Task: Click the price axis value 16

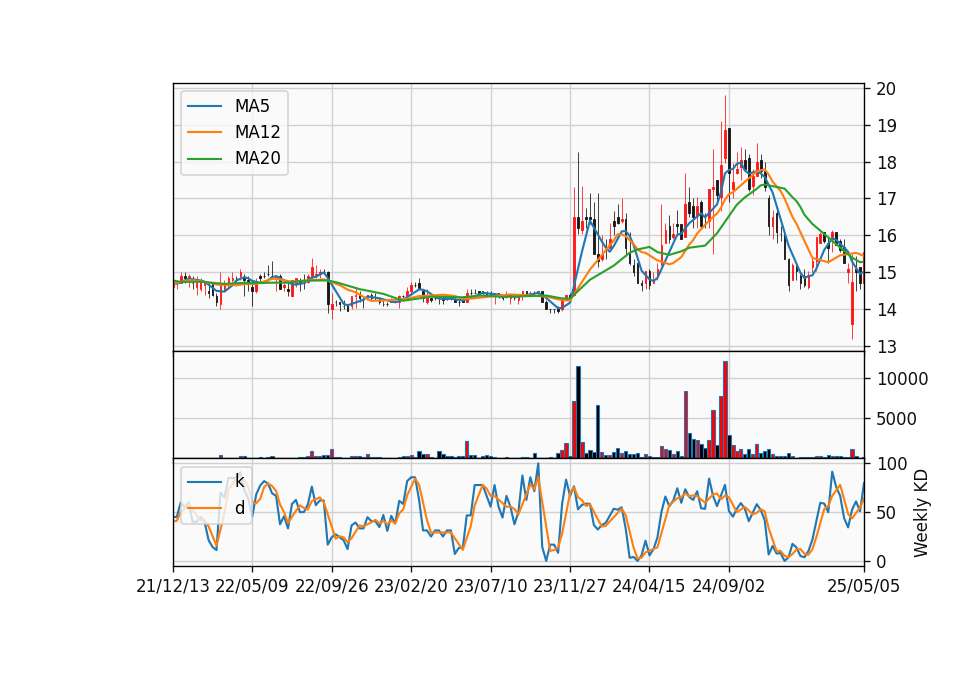Action: pos(886,236)
